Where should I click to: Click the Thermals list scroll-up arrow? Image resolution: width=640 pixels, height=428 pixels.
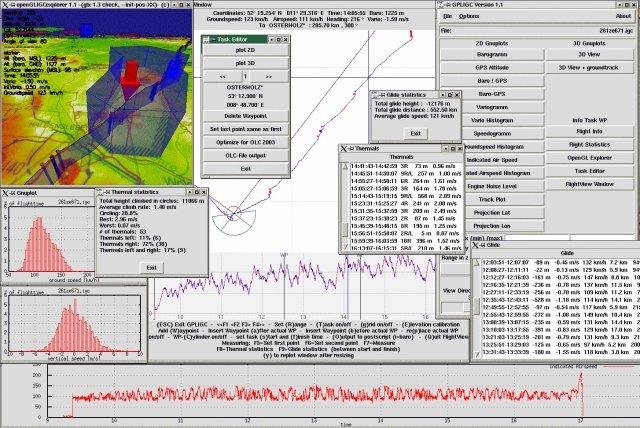[x=345, y=166]
